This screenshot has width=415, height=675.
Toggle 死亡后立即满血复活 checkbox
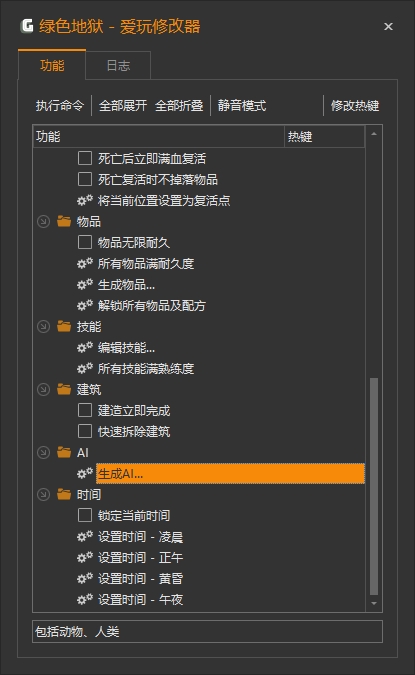click(85, 158)
